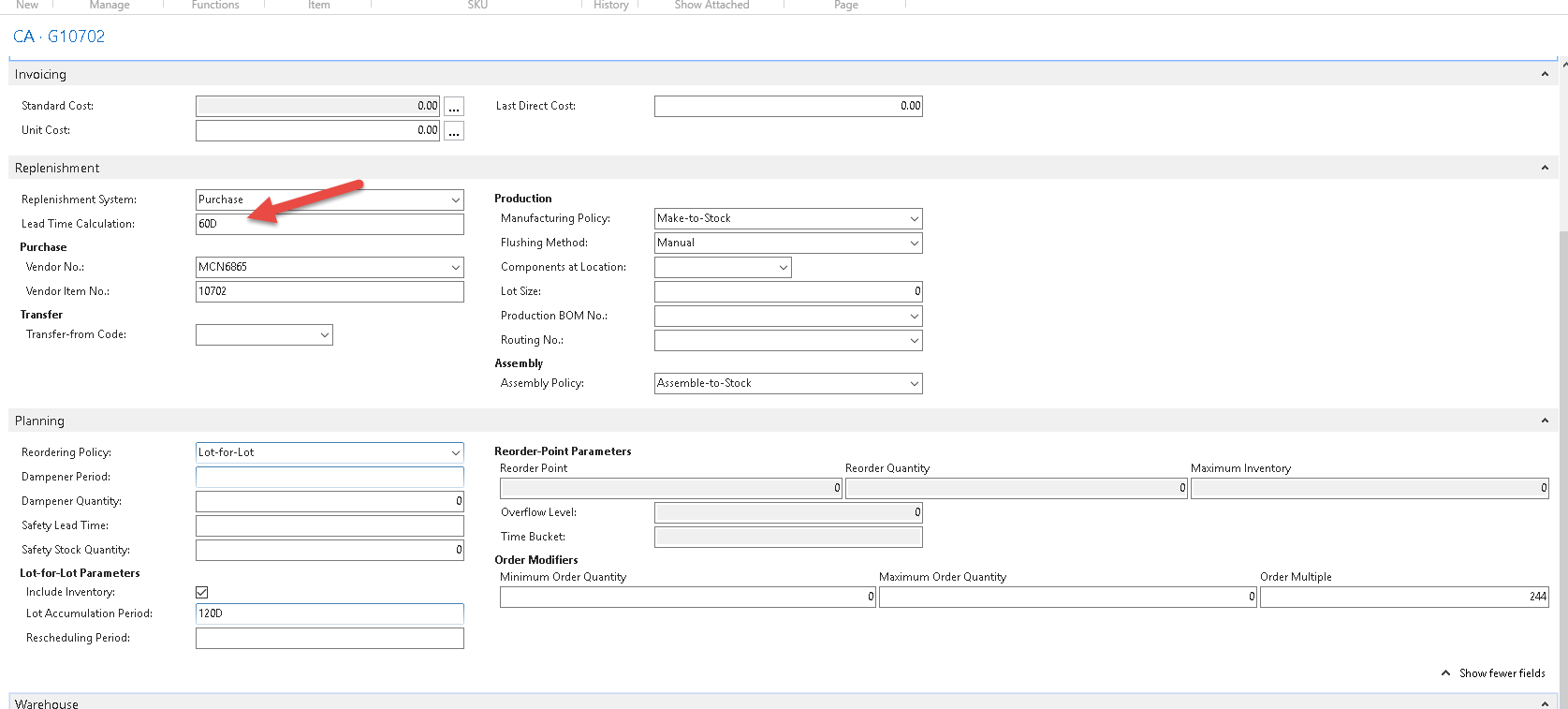Open the Manufacturing Policy dropdown

click(x=915, y=219)
